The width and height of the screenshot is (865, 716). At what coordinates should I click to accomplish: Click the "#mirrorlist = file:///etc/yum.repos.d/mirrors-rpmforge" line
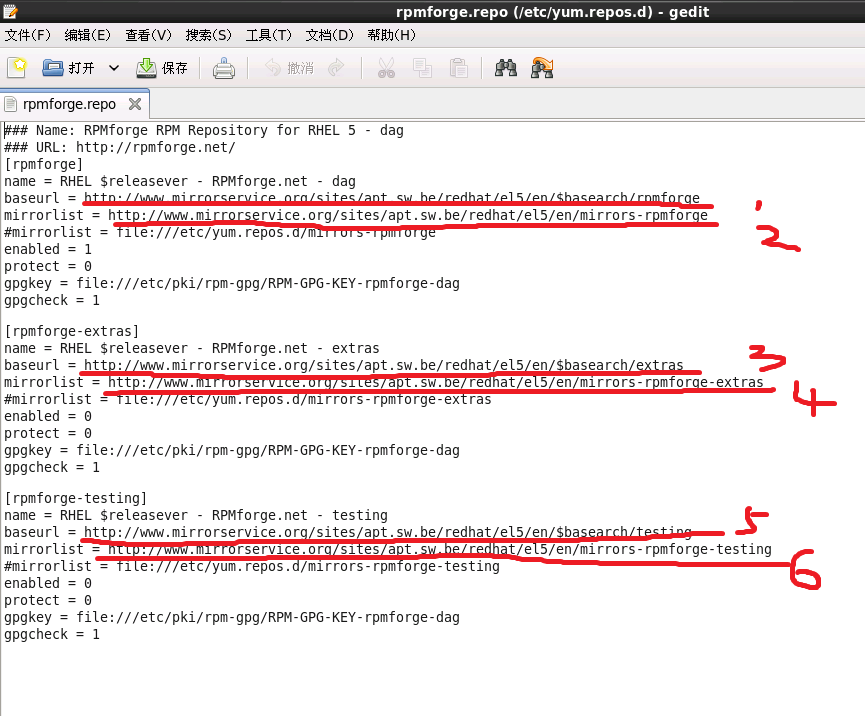pos(220,232)
